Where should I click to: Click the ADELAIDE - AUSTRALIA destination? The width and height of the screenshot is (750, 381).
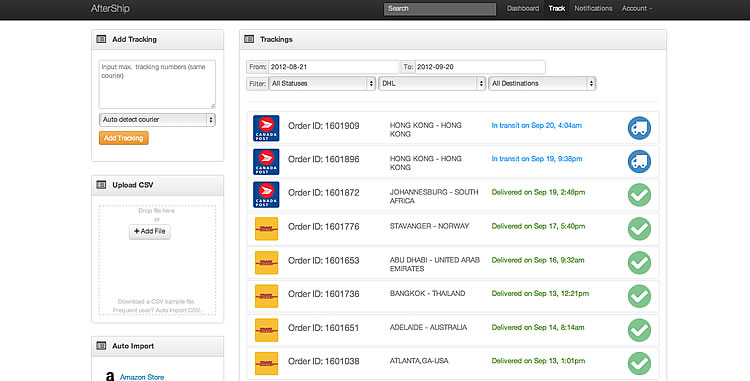click(x=428, y=327)
